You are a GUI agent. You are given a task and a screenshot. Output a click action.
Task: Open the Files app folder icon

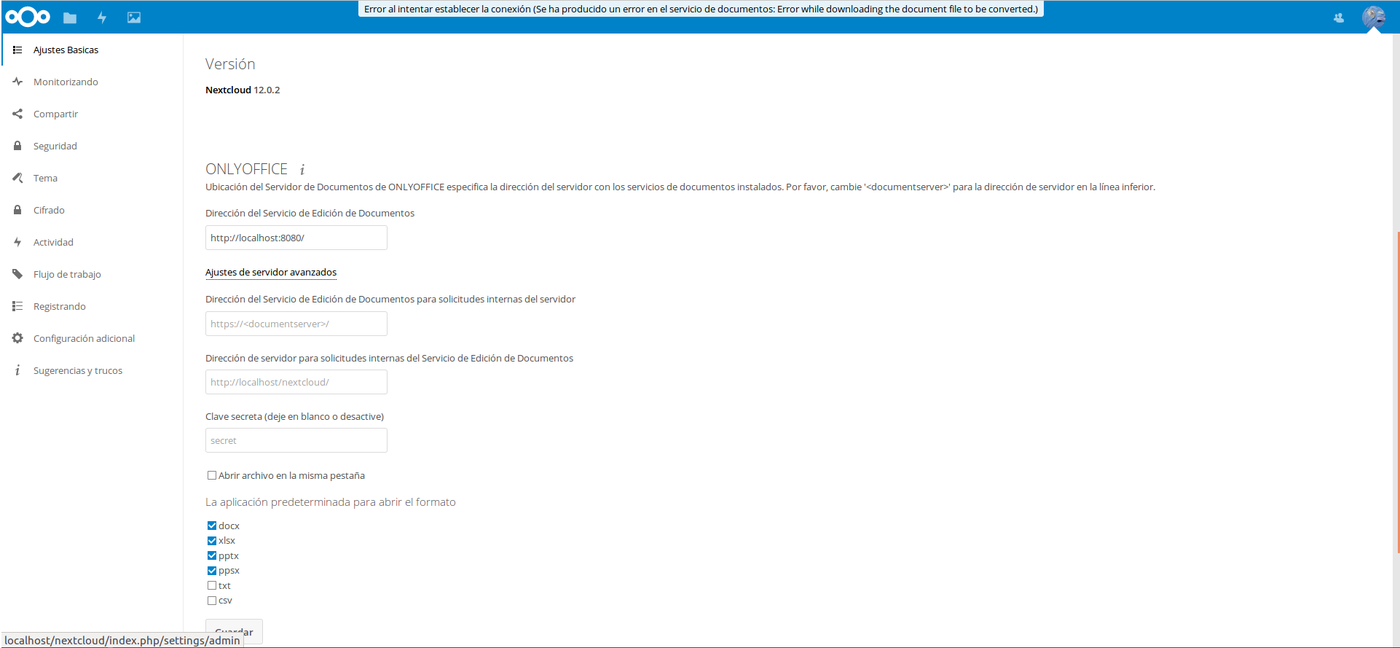70,18
